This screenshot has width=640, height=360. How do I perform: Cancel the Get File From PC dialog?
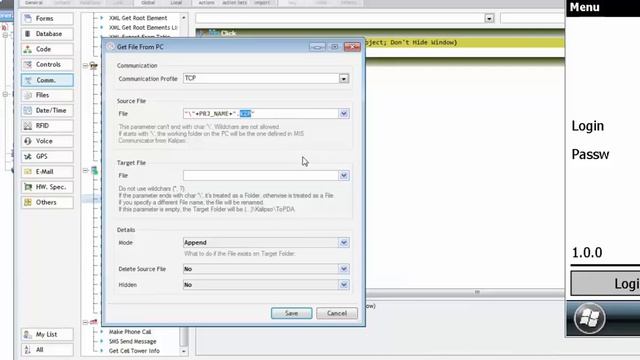(x=337, y=313)
